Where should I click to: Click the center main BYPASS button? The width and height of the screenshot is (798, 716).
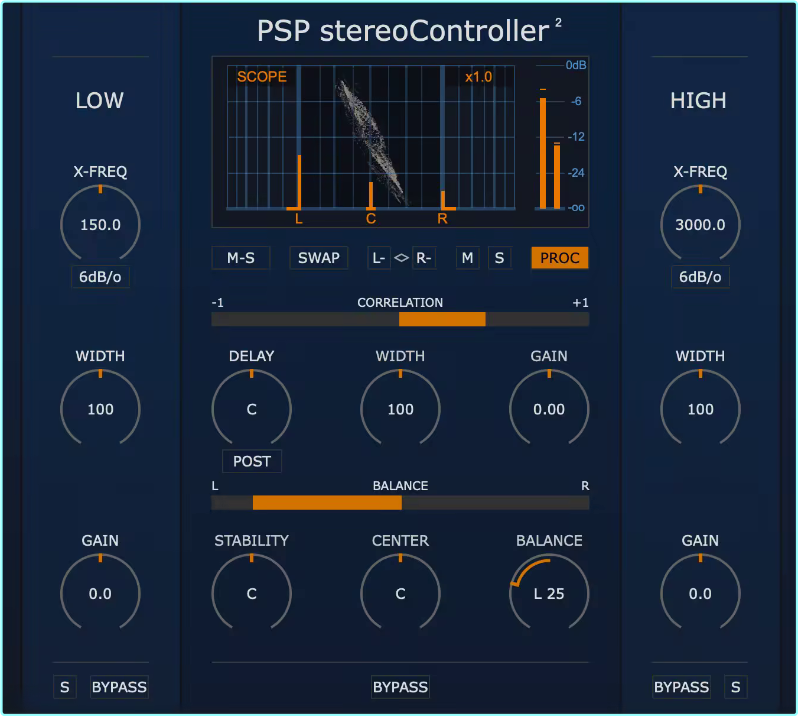click(400, 687)
